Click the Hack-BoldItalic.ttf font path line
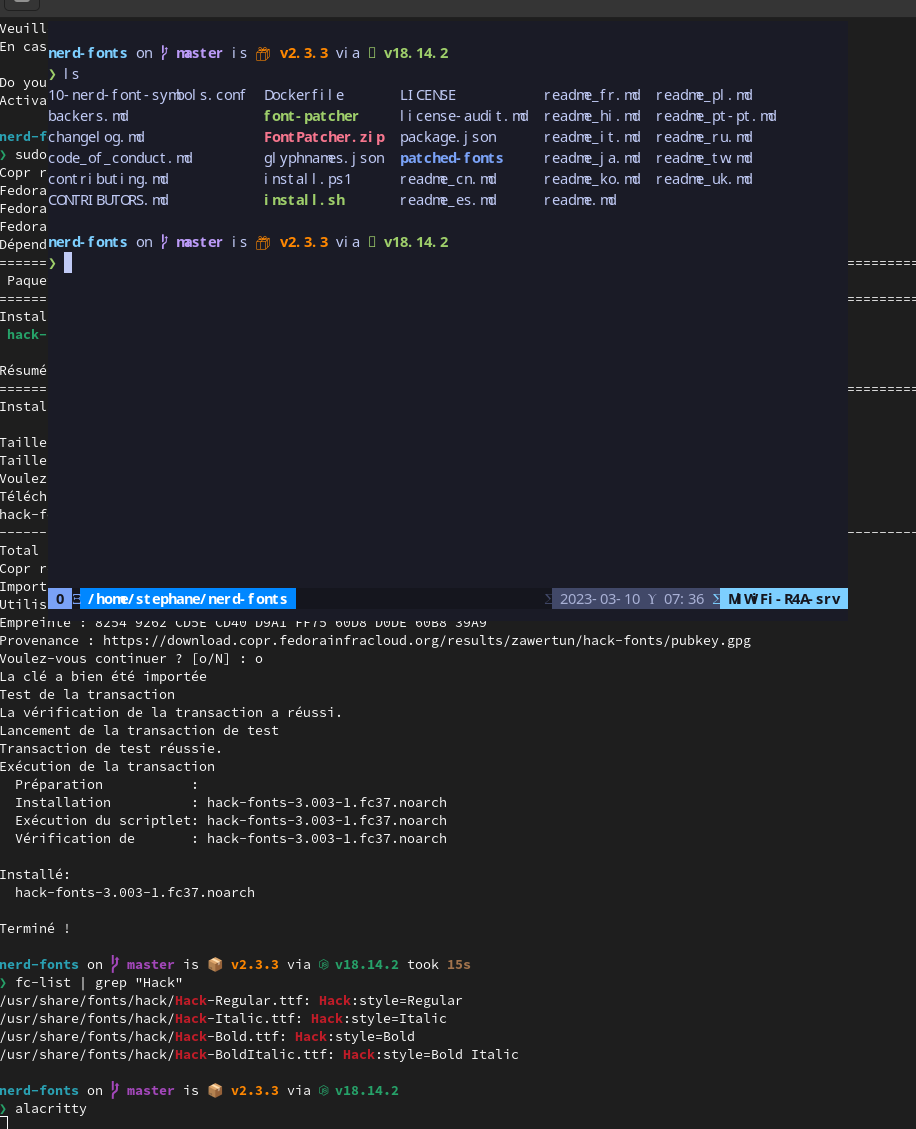916x1129 pixels. tap(259, 1055)
